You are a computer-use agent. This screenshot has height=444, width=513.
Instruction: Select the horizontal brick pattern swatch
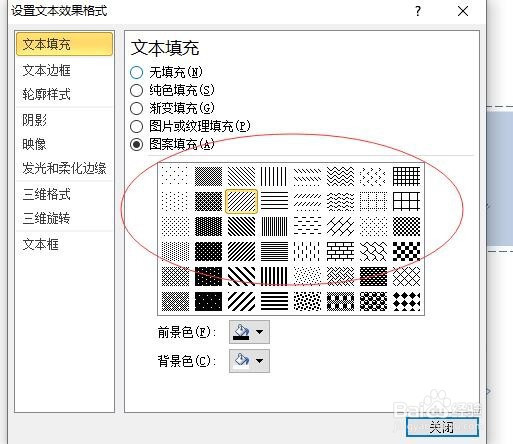click(x=340, y=251)
